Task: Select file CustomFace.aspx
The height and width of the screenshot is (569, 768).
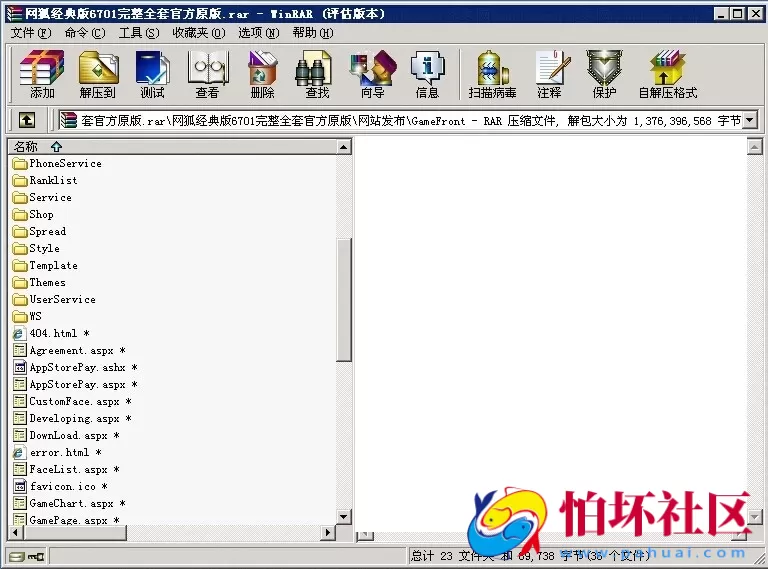Action: point(72,402)
